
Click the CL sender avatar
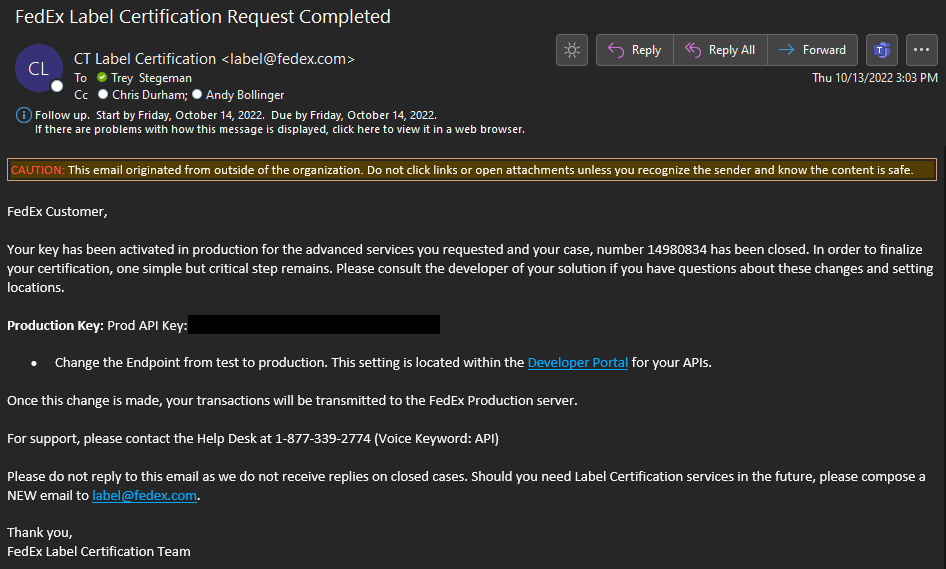(x=39, y=68)
